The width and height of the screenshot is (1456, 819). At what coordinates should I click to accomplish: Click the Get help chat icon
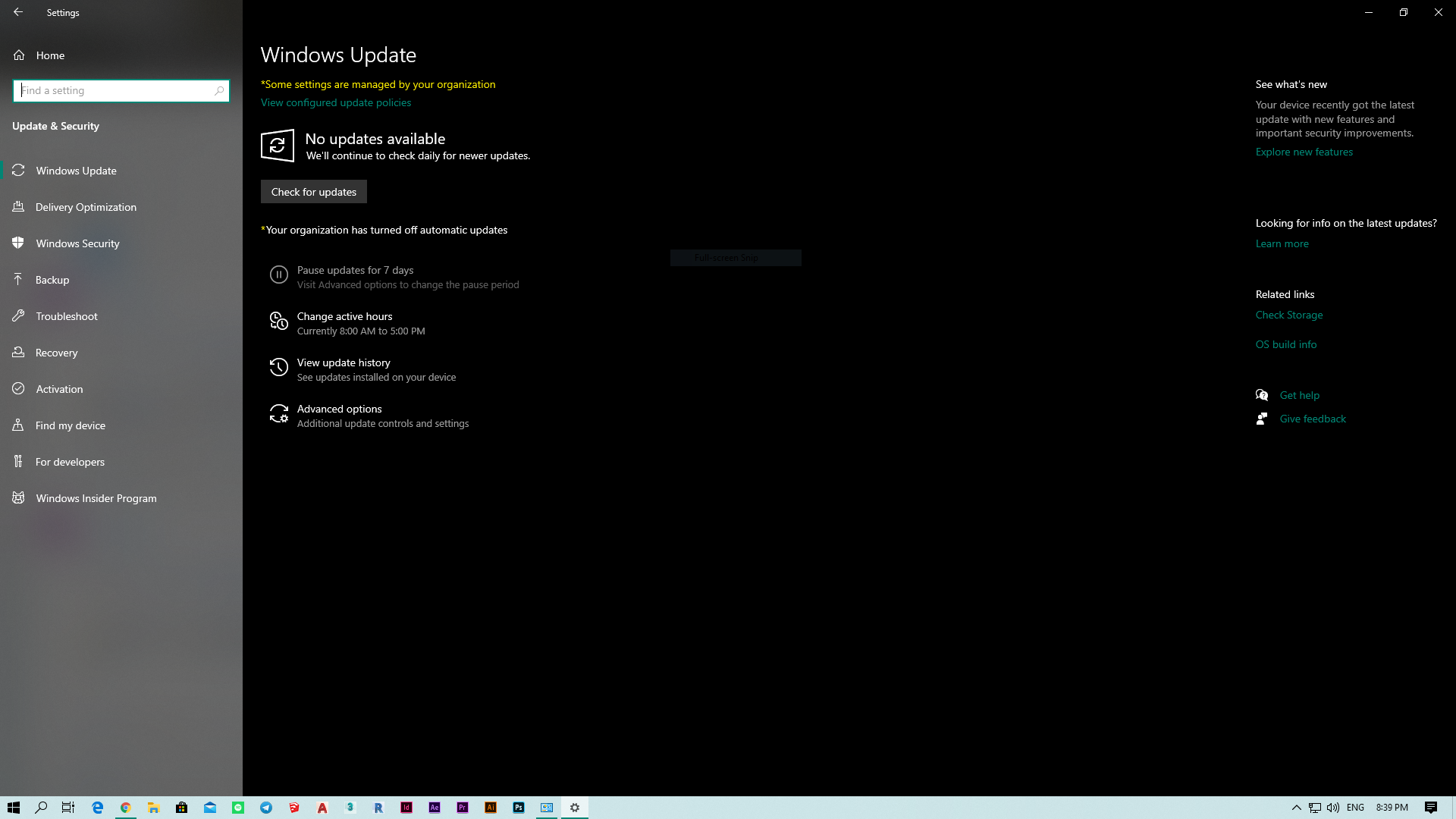(1262, 395)
